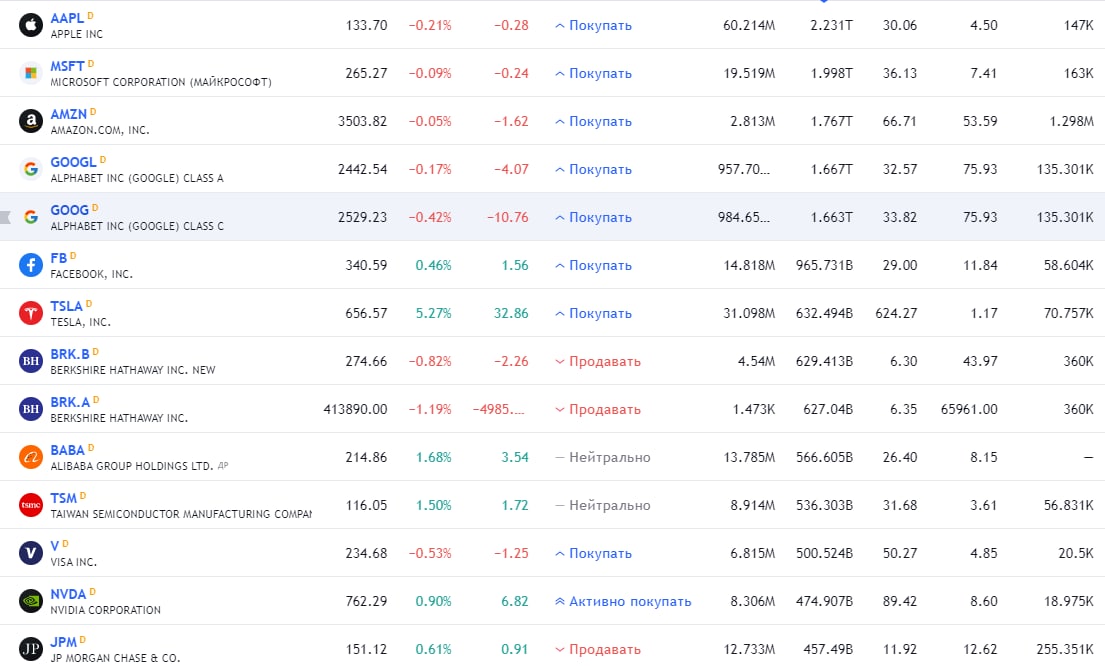Viewport: 1105px width, 666px height.
Task: Click the Покупать rating for TSLA
Action: tap(593, 313)
